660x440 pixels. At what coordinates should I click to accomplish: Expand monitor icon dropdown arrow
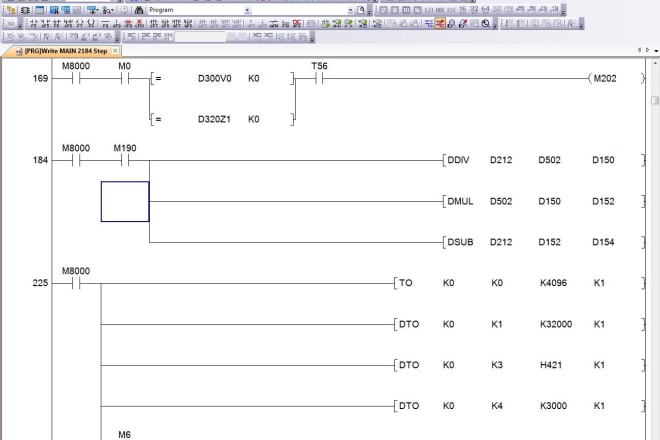click(x=98, y=10)
